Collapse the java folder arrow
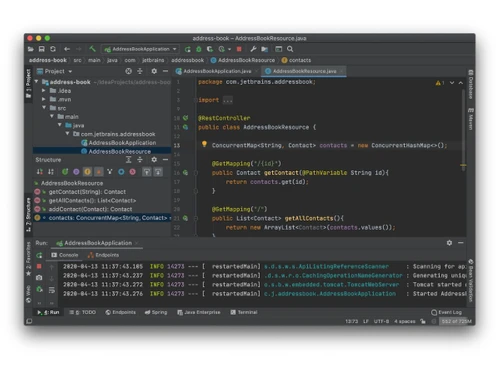 (60, 125)
